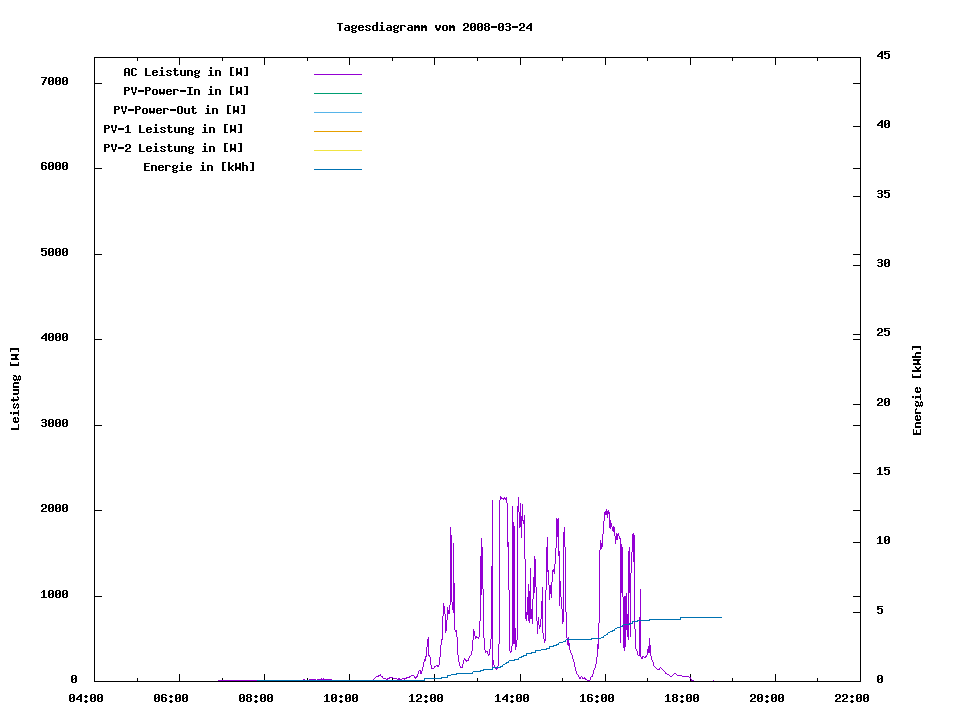
Task: Click the light blue PV-Power-Out legend line
Action: (x=337, y=112)
